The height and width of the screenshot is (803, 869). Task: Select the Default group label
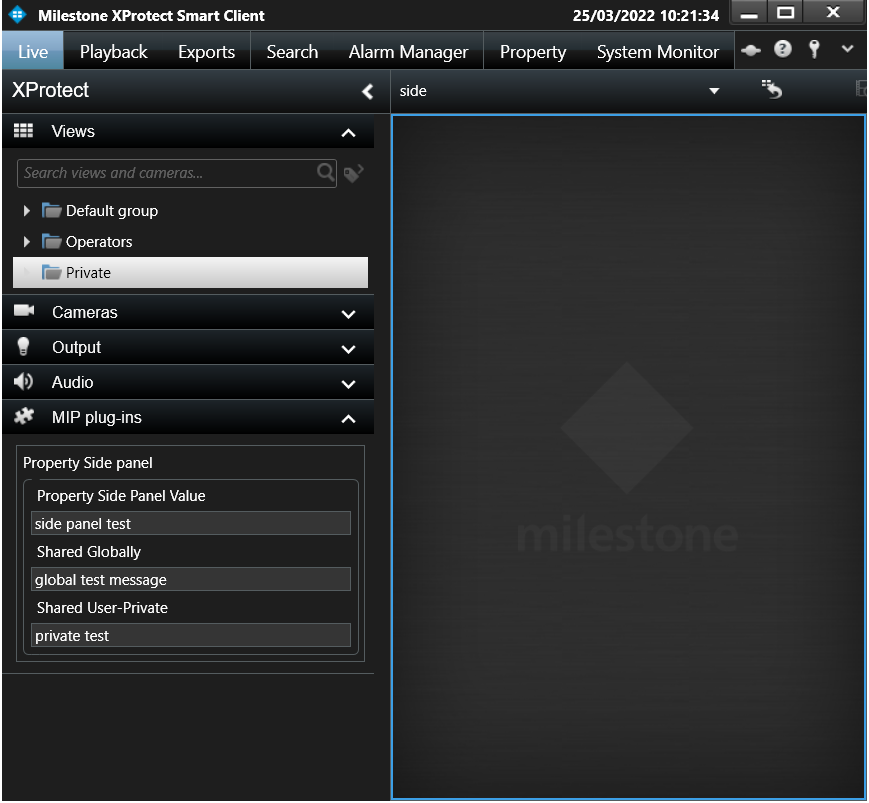coord(111,211)
